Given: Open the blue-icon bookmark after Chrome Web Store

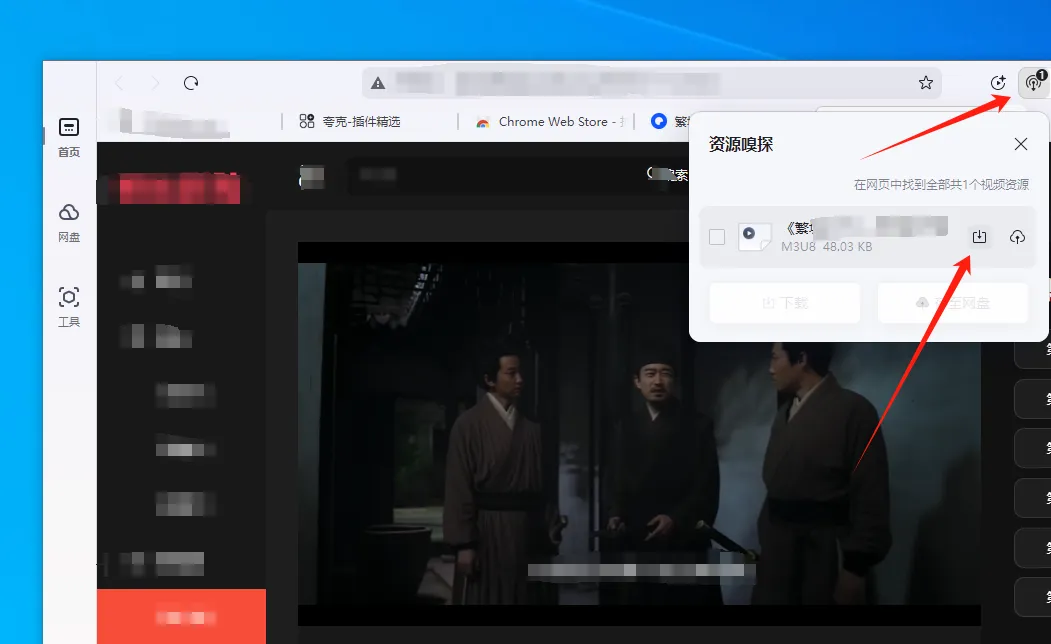Looking at the screenshot, I should (x=670, y=121).
